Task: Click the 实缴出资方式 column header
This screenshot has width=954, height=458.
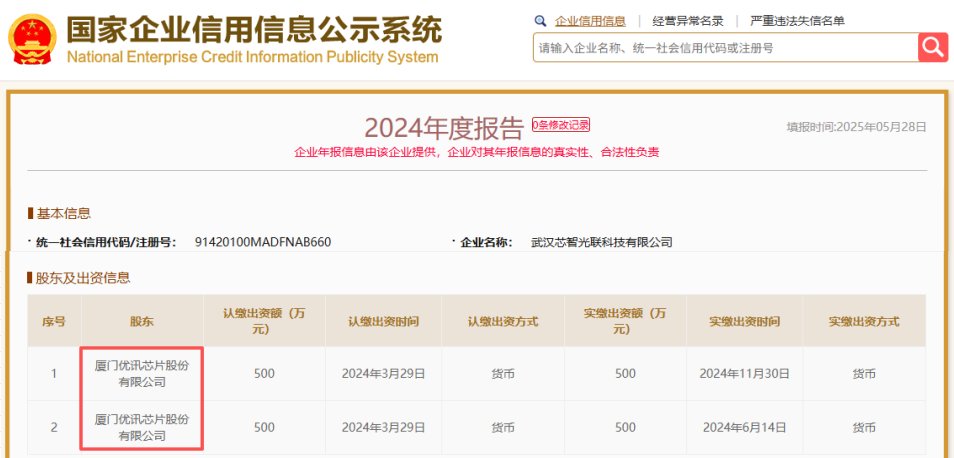Action: (864, 321)
